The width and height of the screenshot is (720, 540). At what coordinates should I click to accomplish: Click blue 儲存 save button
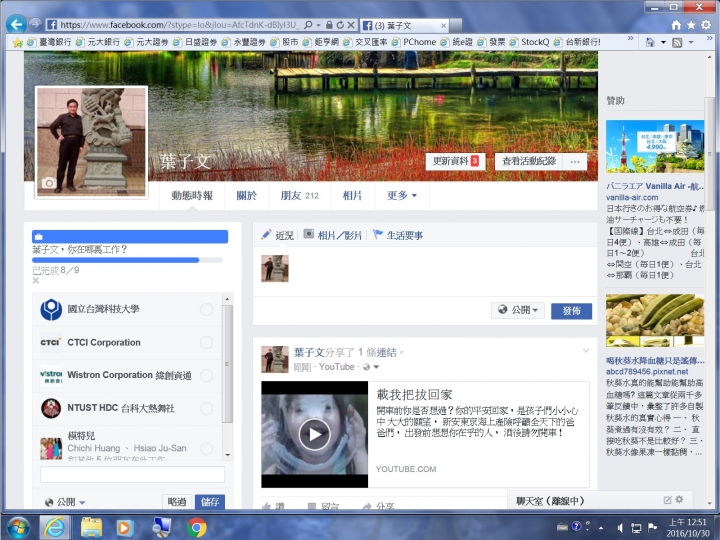pyautogui.click(x=210, y=502)
